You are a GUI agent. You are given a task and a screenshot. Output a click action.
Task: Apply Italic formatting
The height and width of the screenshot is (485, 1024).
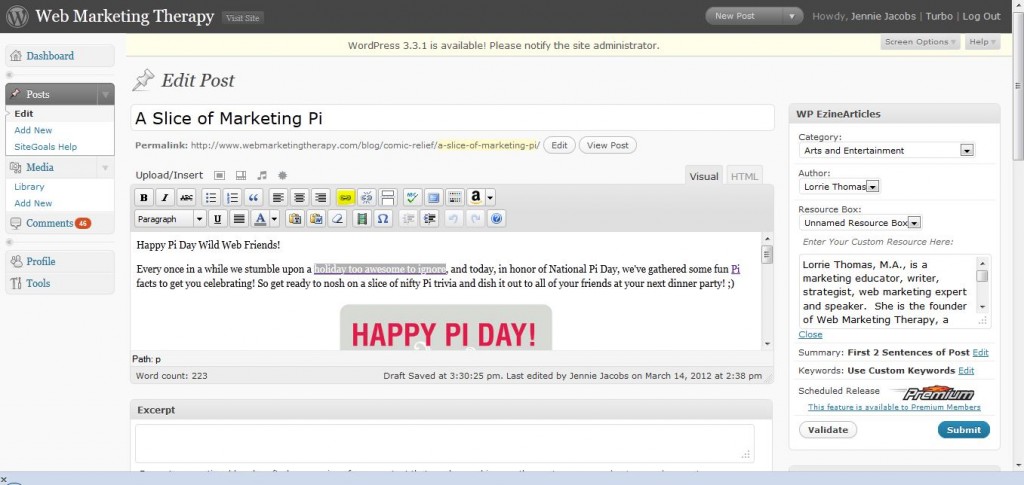point(165,197)
